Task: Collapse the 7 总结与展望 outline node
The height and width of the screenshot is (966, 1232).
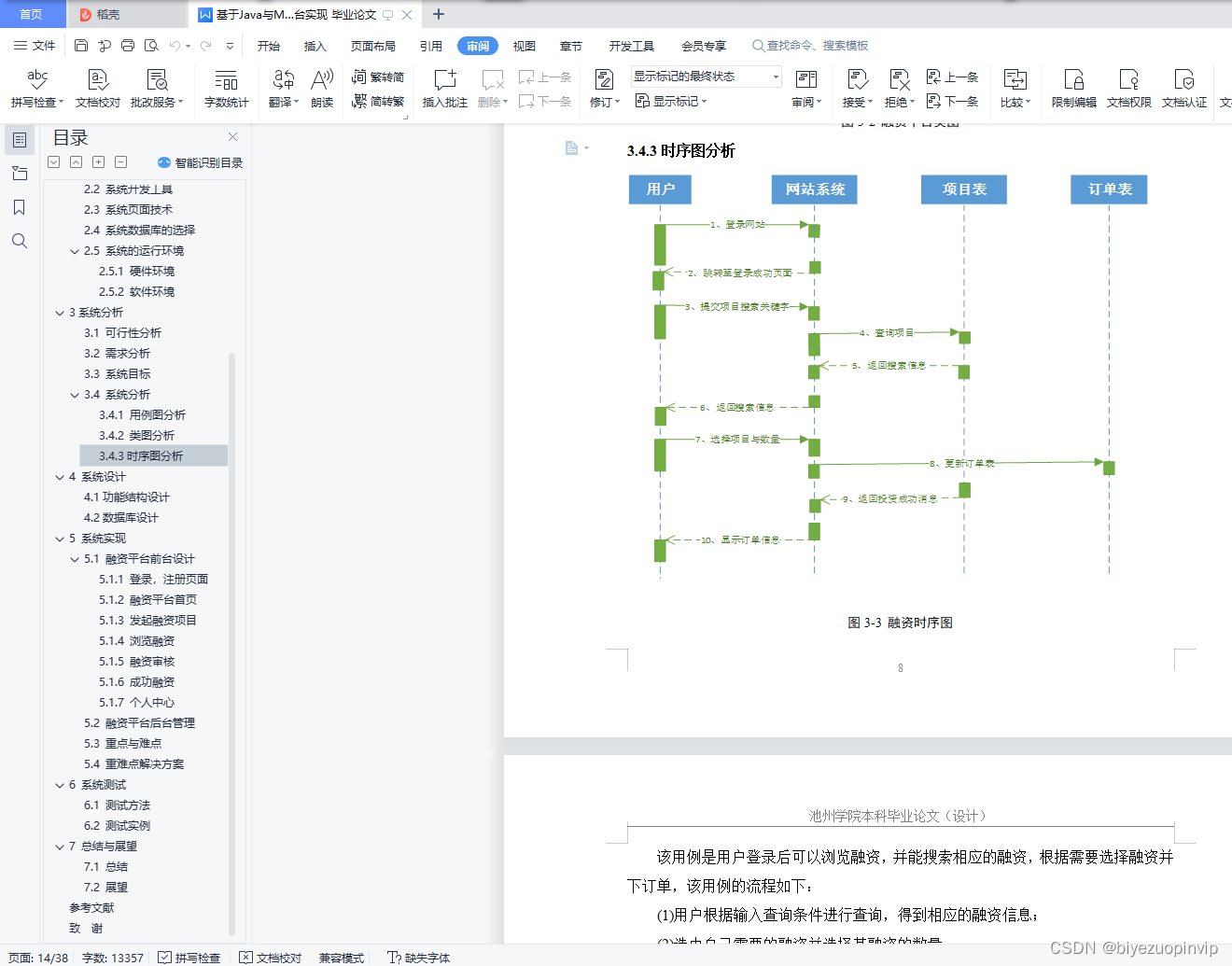Action: (x=60, y=847)
